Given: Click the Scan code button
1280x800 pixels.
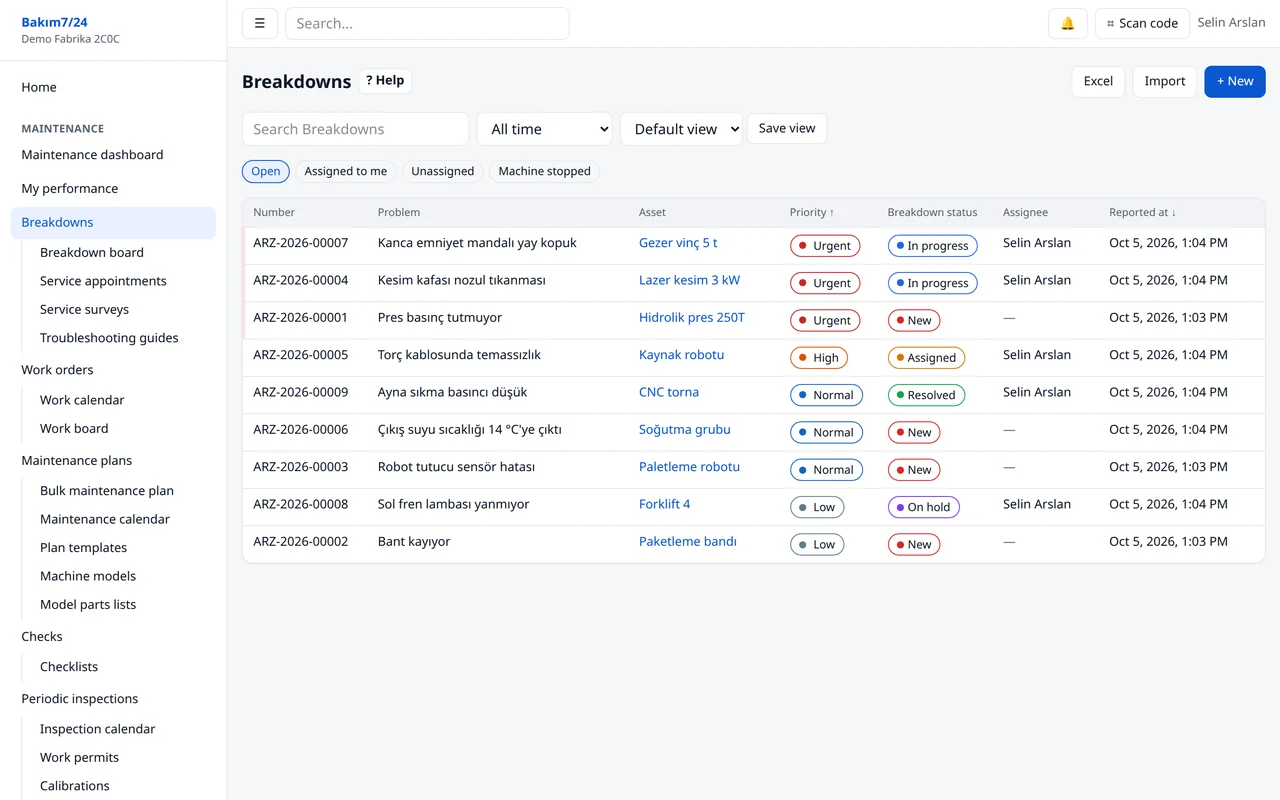Looking at the screenshot, I should [1142, 23].
